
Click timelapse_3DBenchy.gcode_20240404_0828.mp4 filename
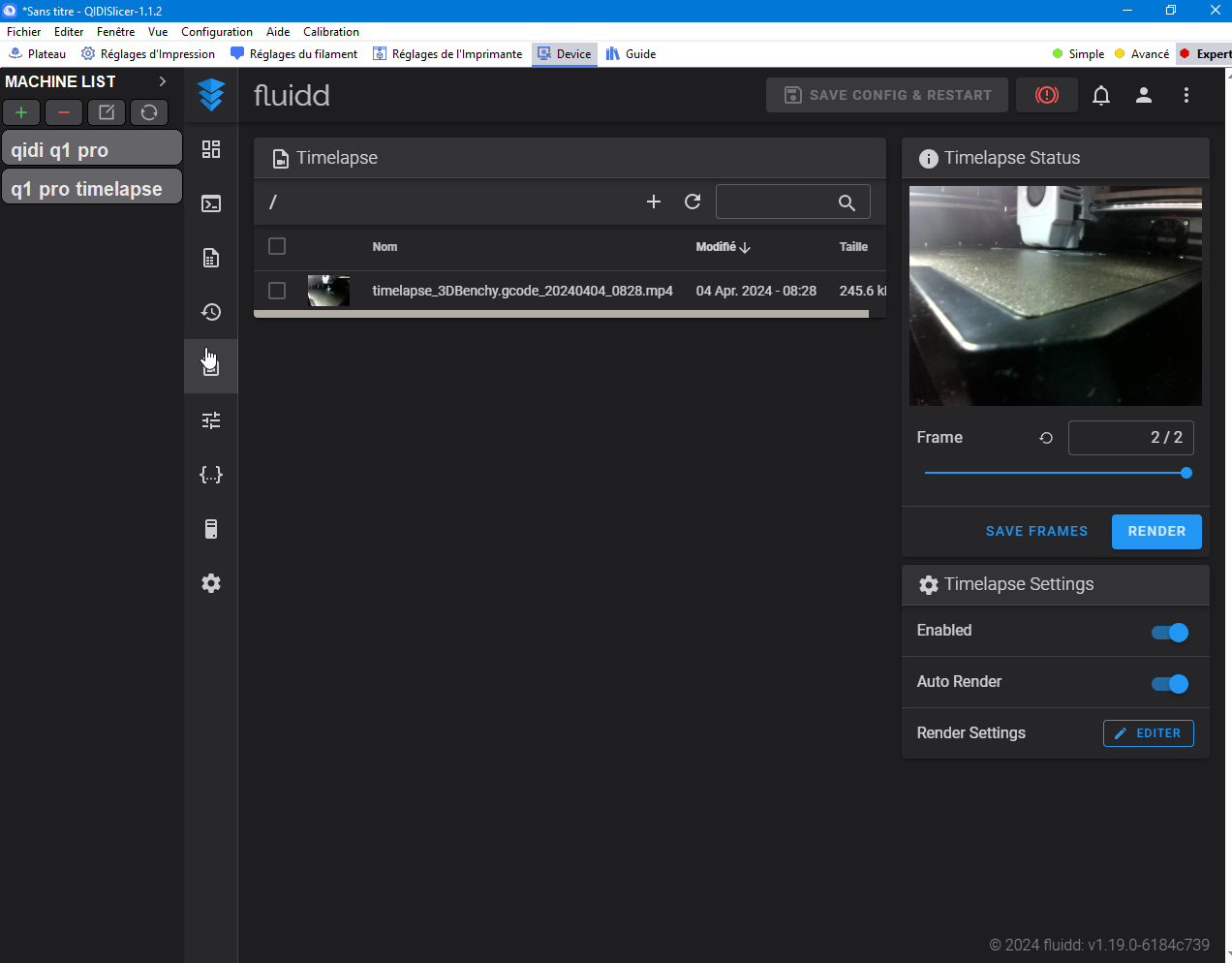(522, 291)
